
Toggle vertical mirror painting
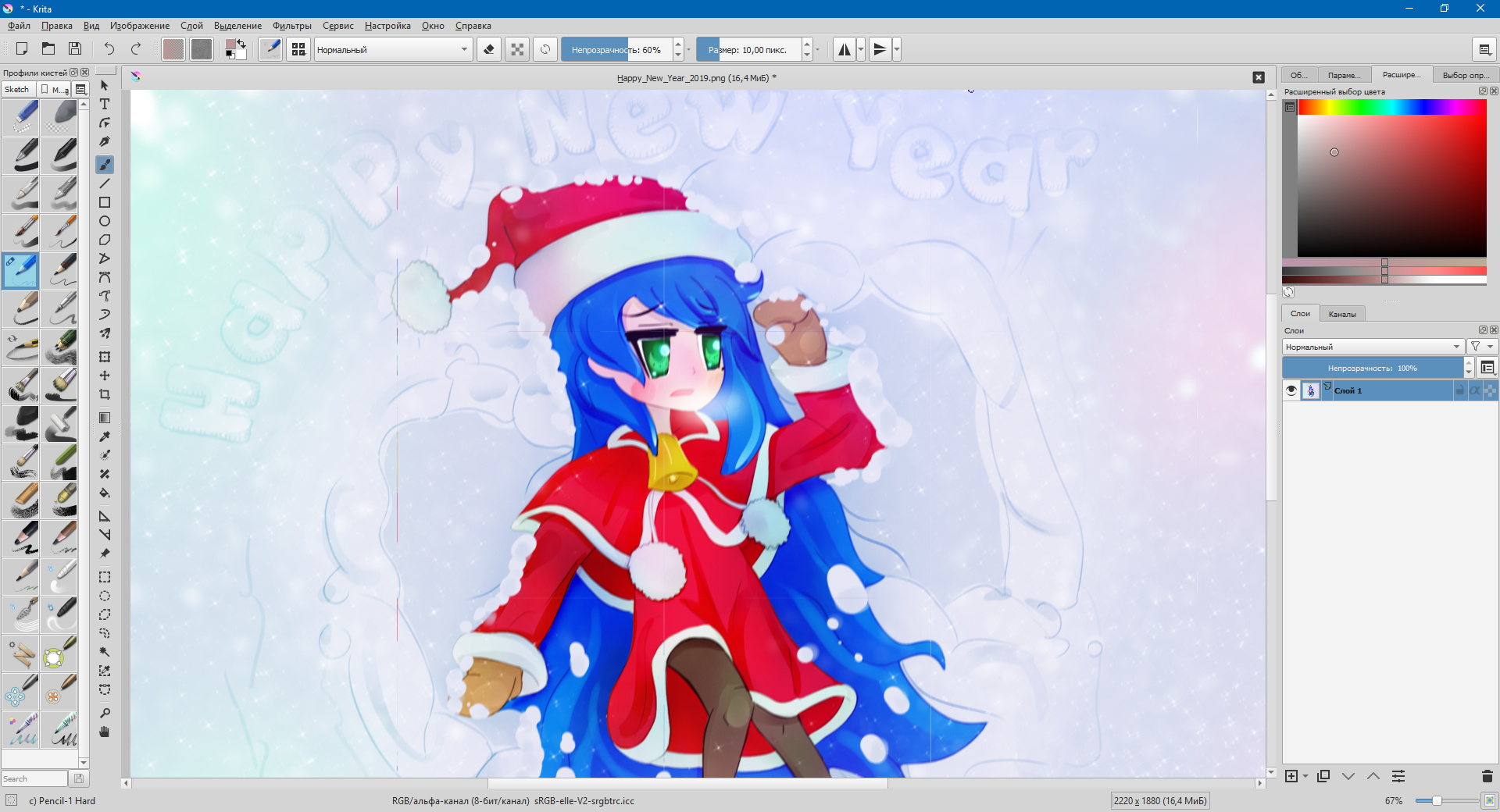880,49
